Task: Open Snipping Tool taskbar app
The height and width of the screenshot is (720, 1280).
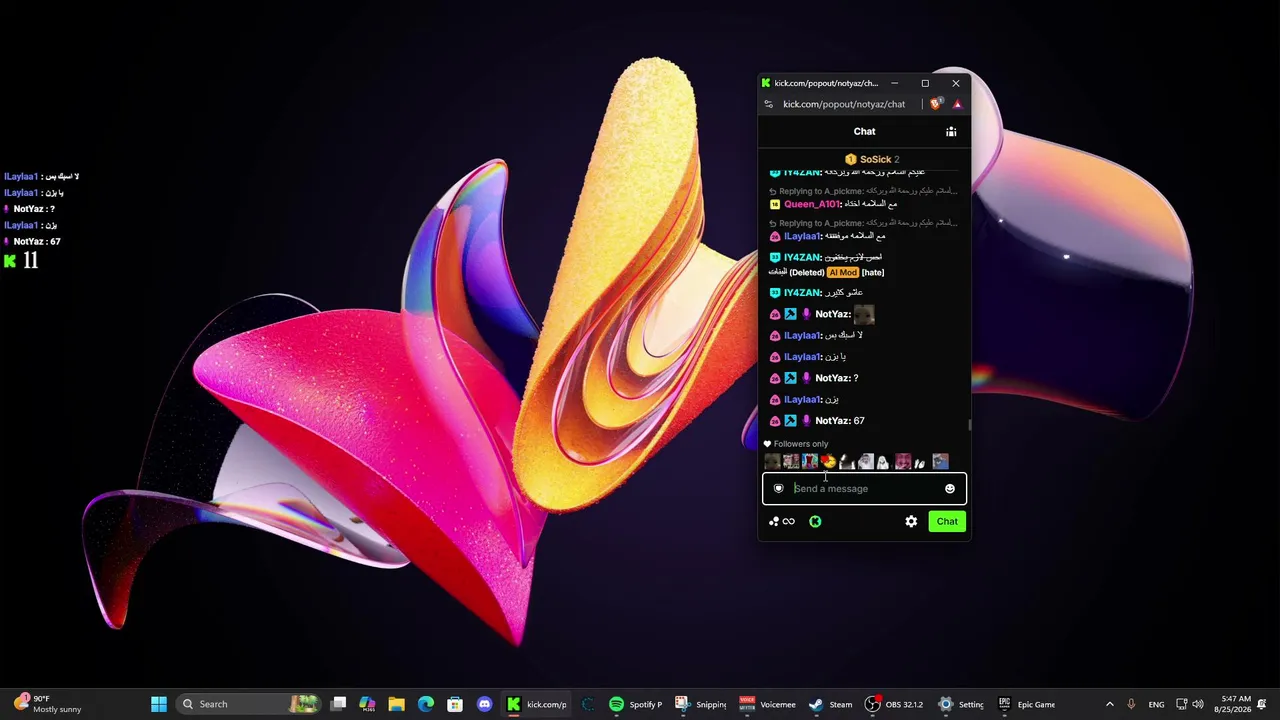Action: (x=701, y=704)
